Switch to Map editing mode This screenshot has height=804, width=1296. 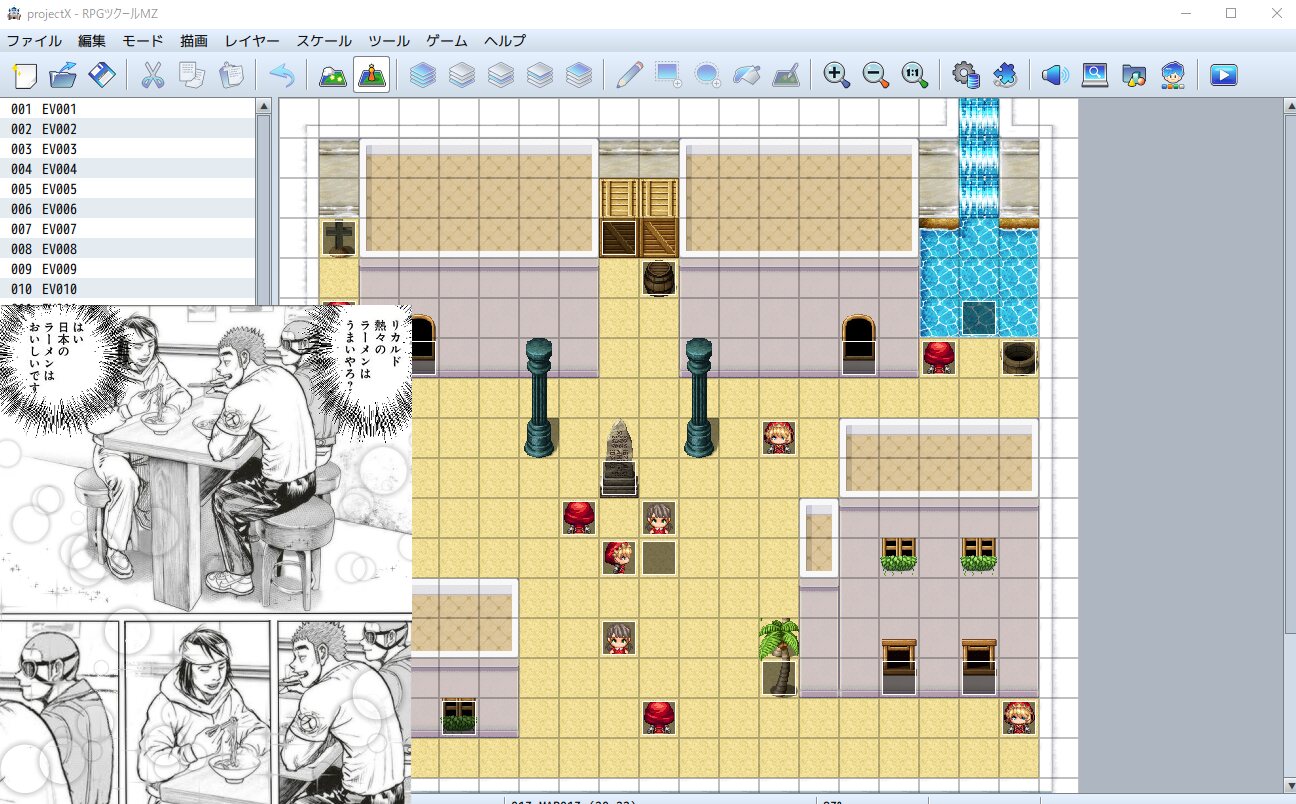pos(333,75)
